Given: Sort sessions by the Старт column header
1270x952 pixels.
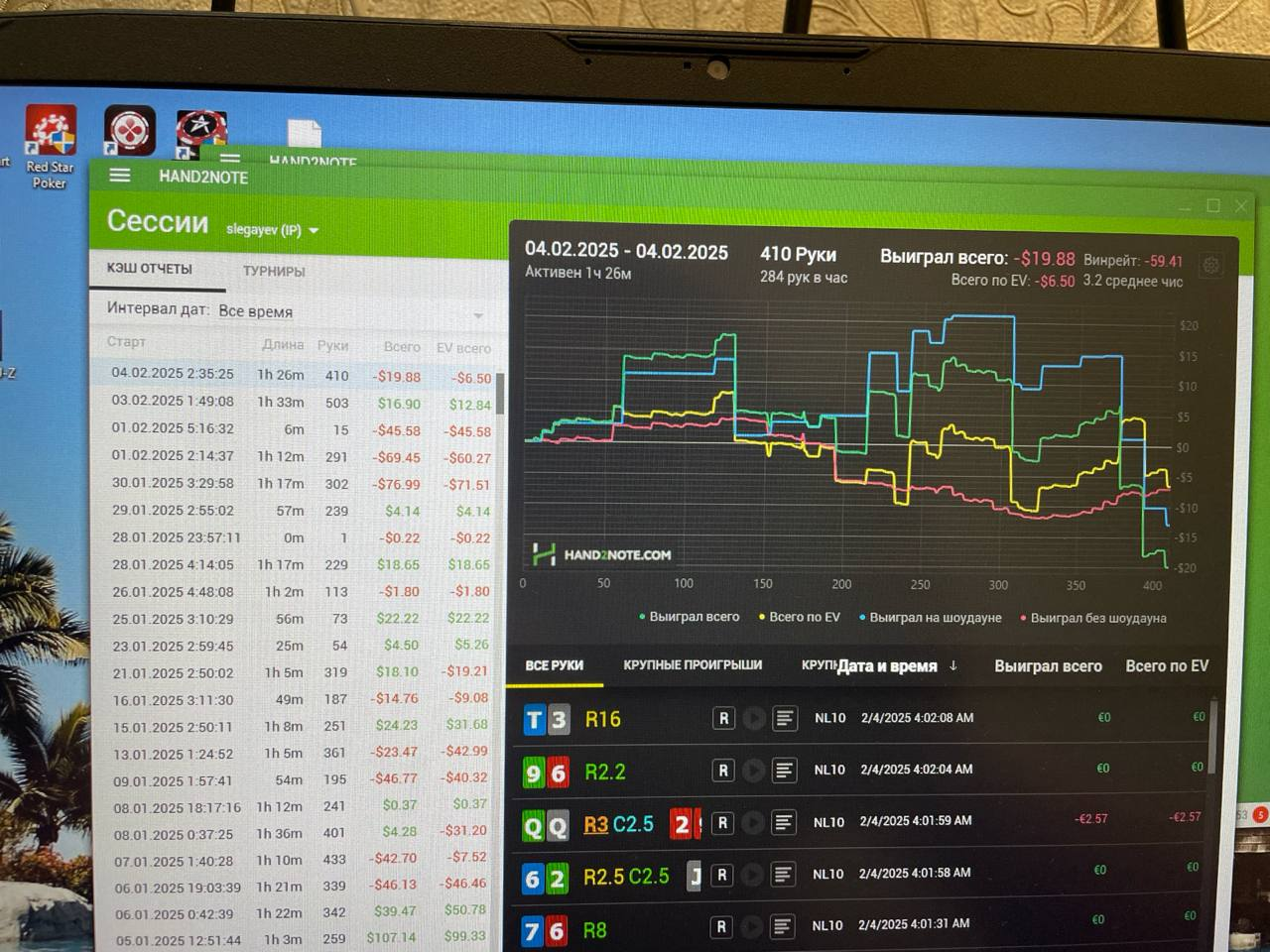Looking at the screenshot, I should (x=126, y=341).
